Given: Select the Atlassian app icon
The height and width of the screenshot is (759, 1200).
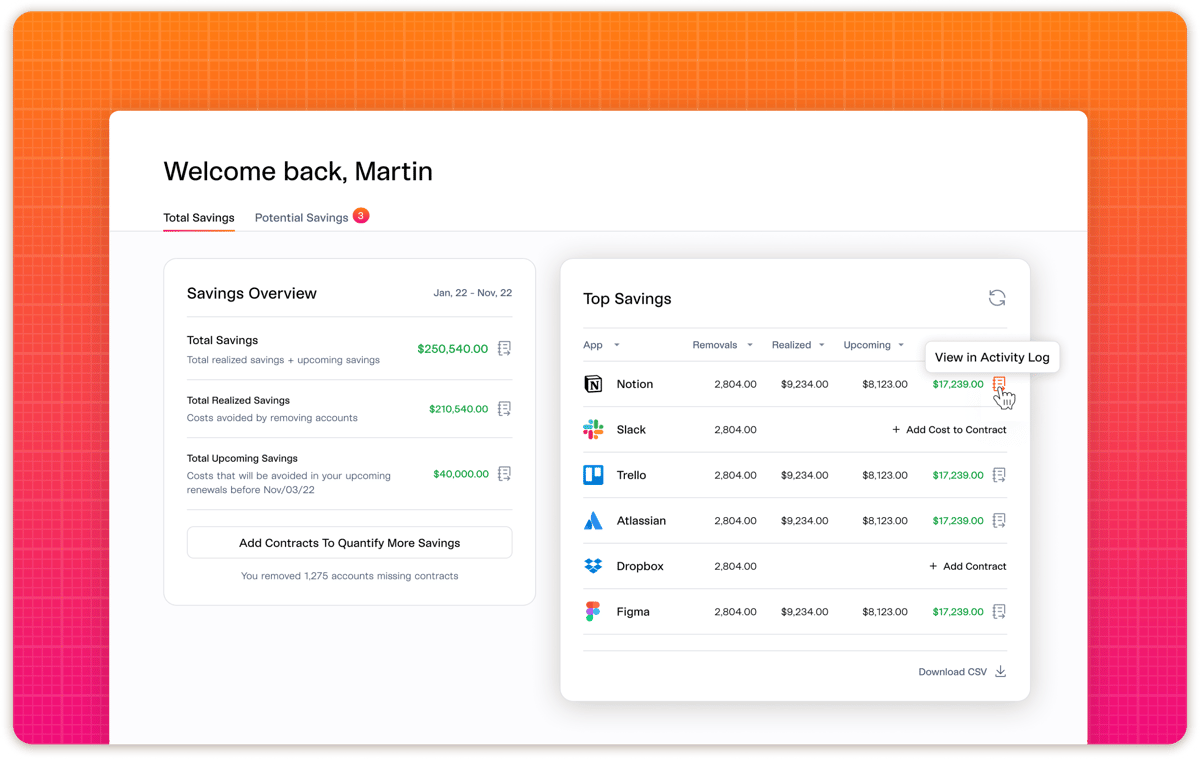Looking at the screenshot, I should pos(594,521).
